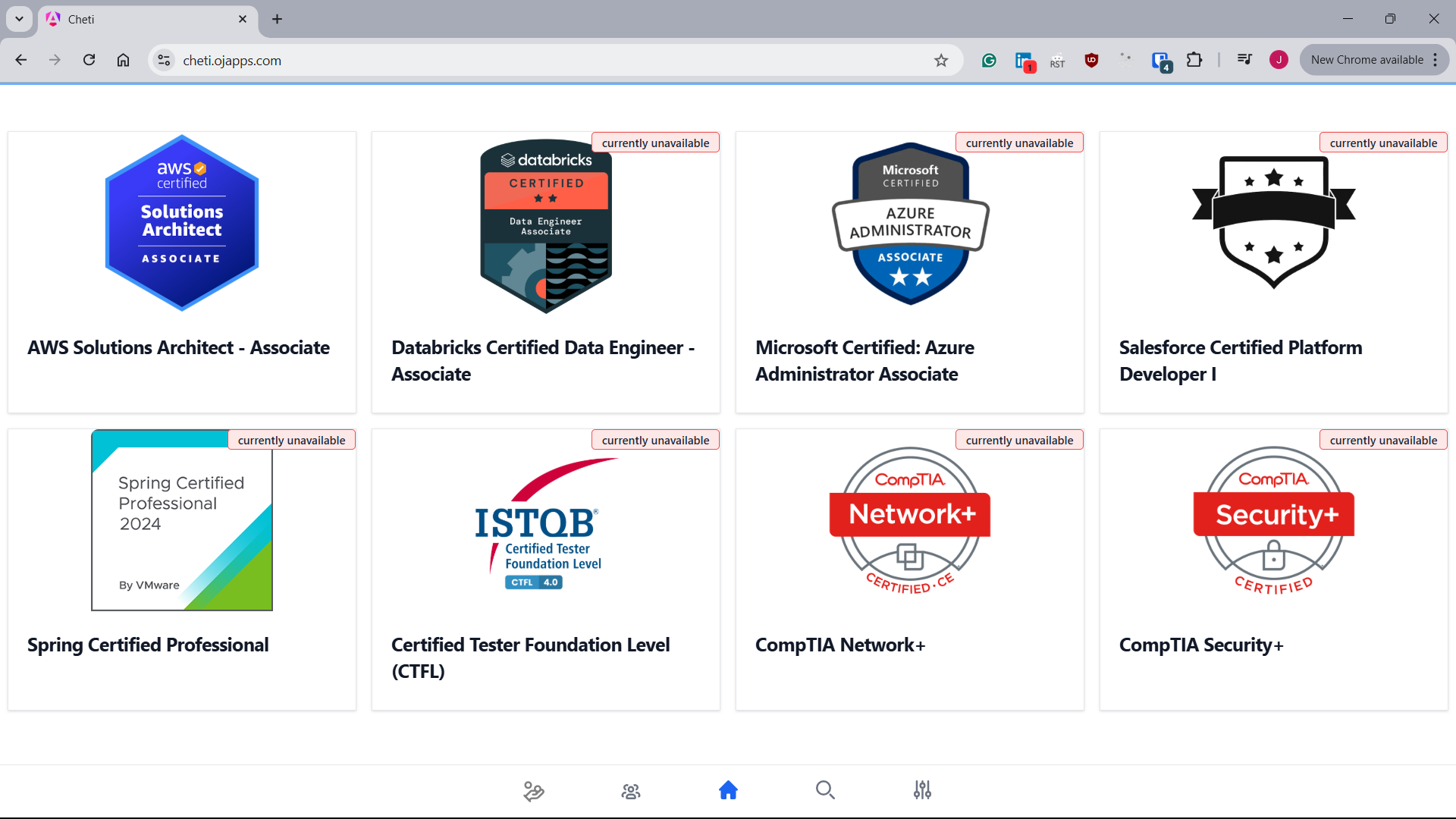Image resolution: width=1456 pixels, height=819 pixels.
Task: Open the tab search dropdown arrow
Action: point(19,19)
